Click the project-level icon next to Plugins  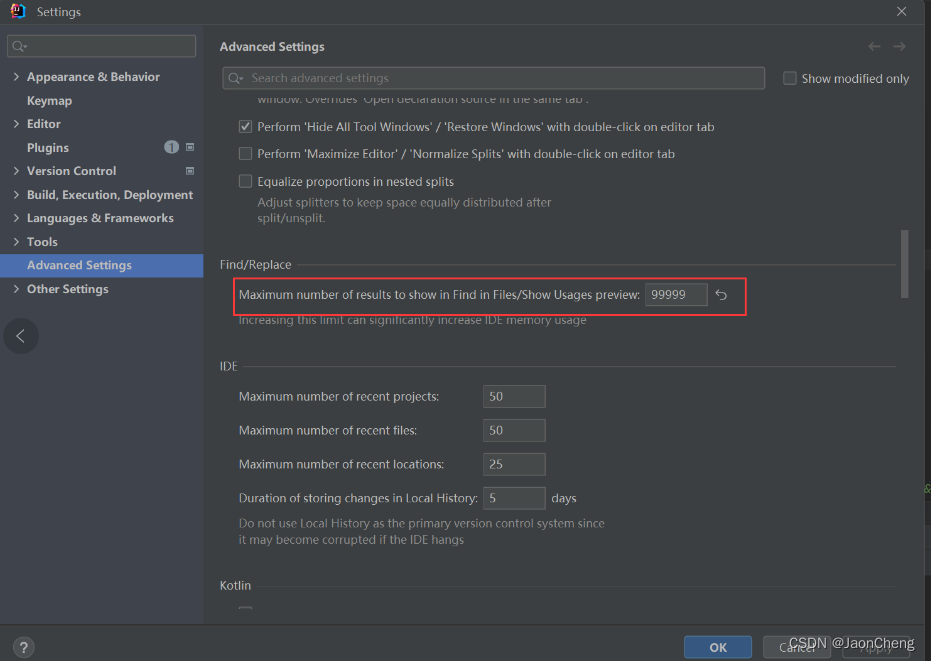[x=190, y=147]
